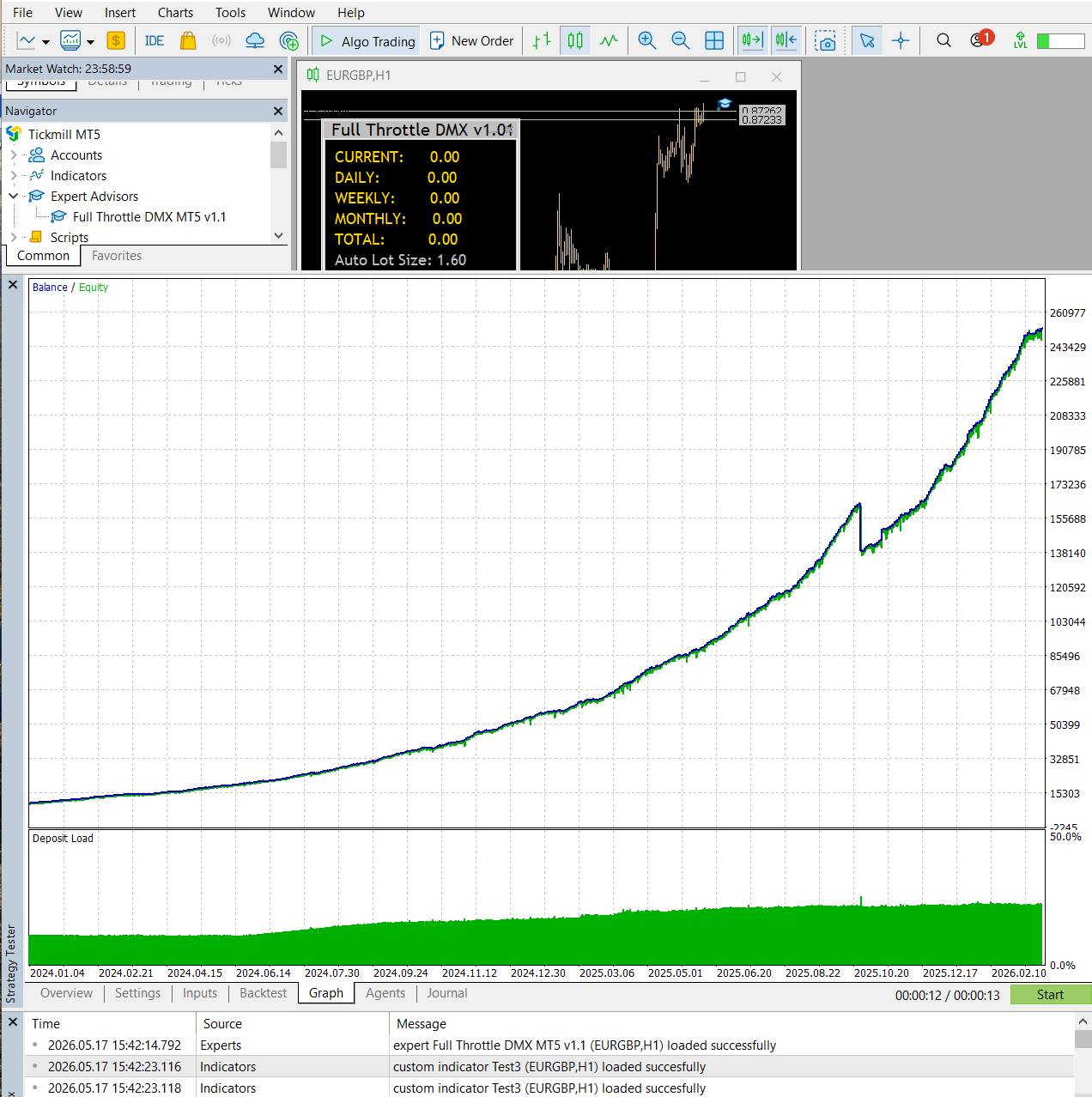Zoom out on the chart
This screenshot has width=1092, height=1097.
click(x=681, y=40)
